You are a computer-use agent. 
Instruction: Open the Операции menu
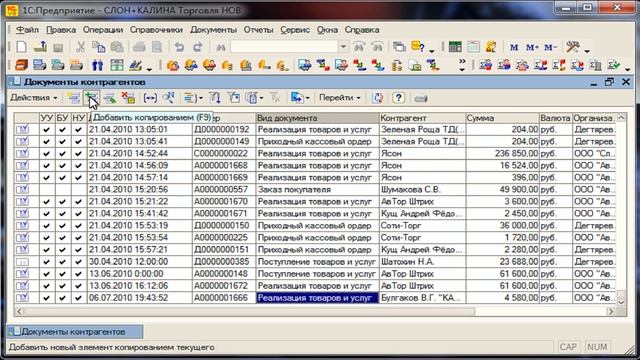coord(103,30)
